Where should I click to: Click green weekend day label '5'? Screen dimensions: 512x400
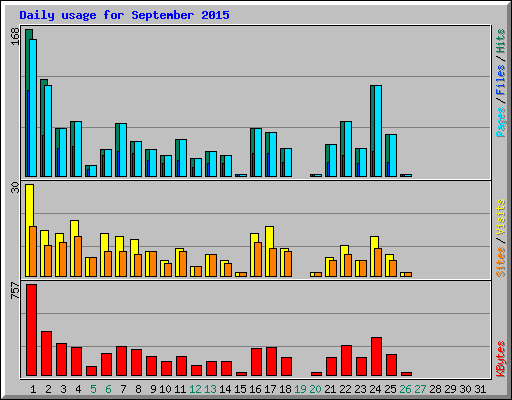tap(93, 389)
